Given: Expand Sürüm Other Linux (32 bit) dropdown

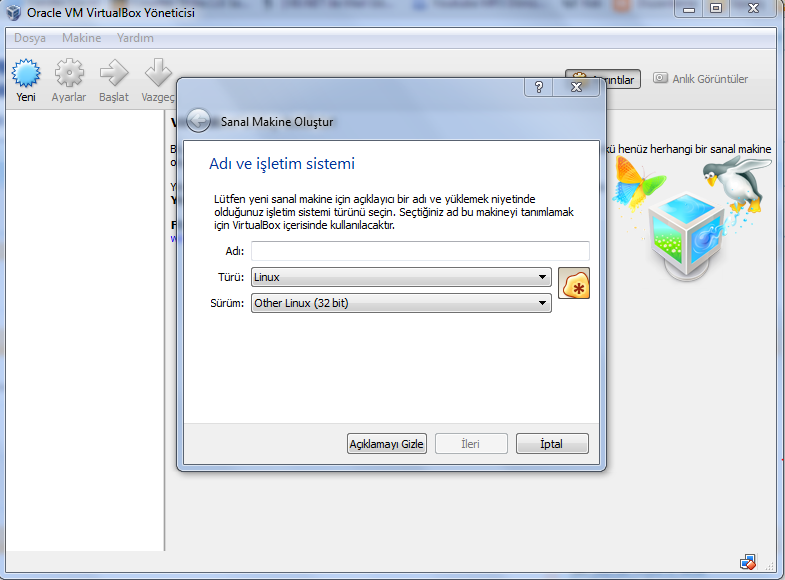Looking at the screenshot, I should [401, 303].
